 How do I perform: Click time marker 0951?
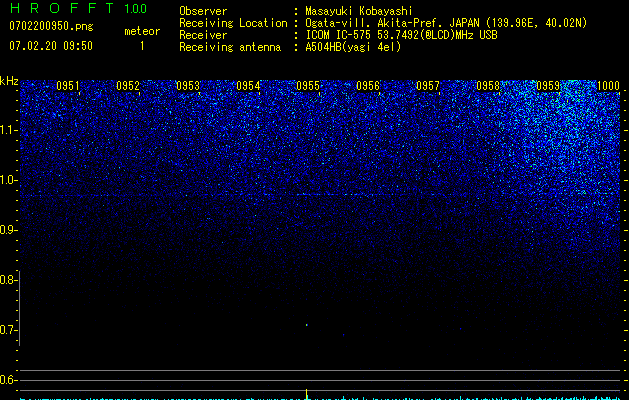pyautogui.click(x=68, y=86)
